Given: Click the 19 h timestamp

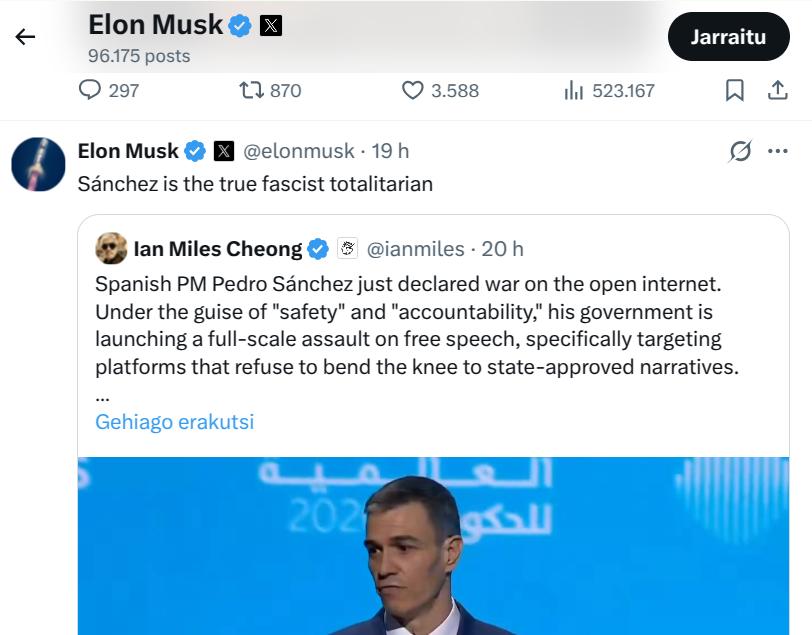Looking at the screenshot, I should 390,151.
